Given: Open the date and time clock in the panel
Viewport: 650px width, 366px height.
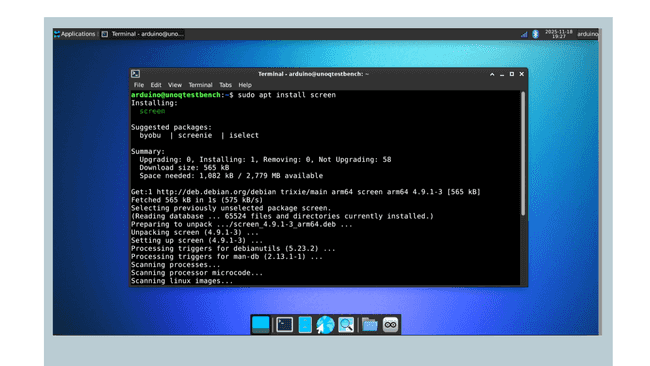Looking at the screenshot, I should pyautogui.click(x=558, y=34).
